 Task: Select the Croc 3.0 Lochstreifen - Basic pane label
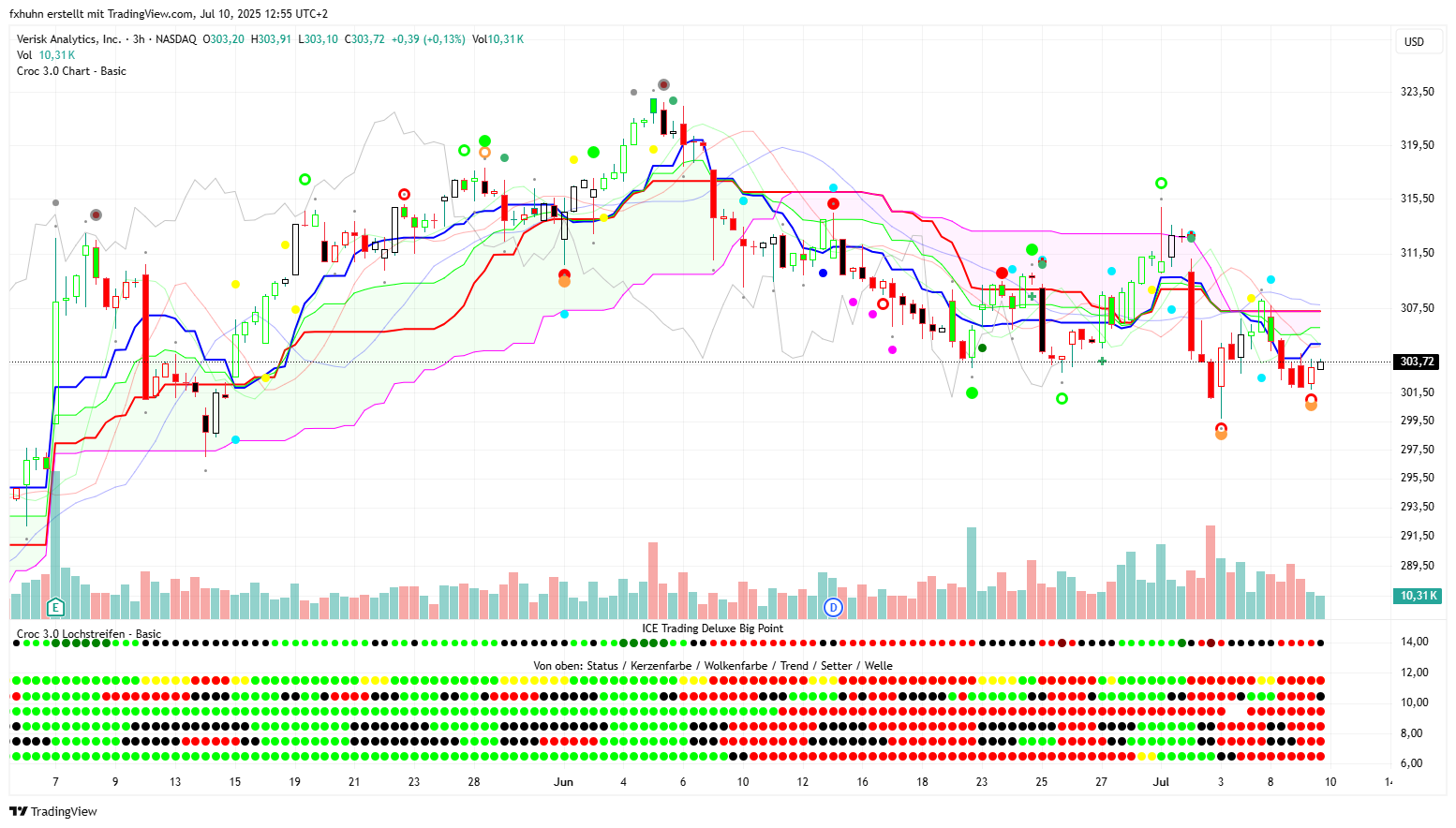tap(89, 634)
